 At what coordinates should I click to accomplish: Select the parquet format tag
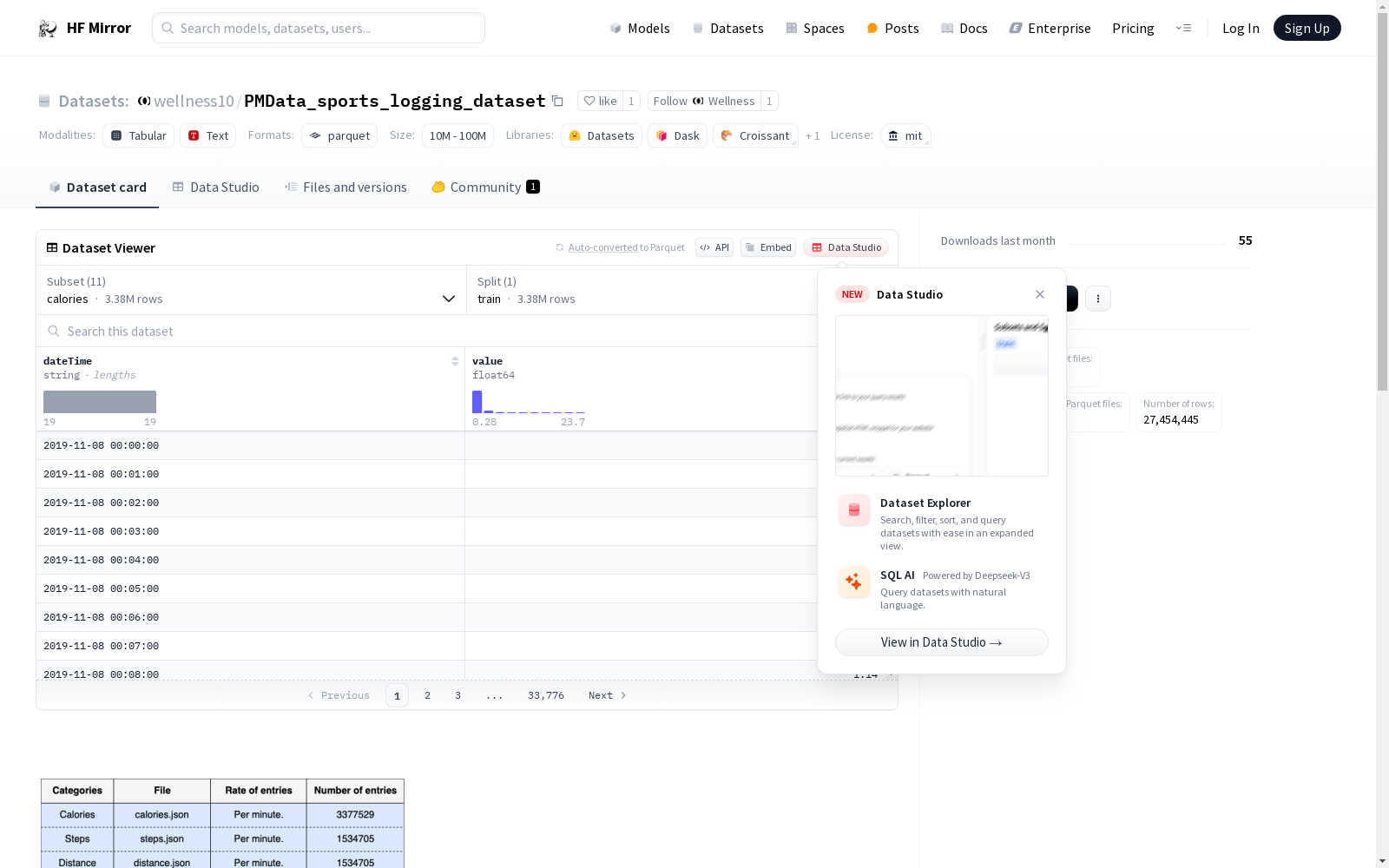pos(339,135)
